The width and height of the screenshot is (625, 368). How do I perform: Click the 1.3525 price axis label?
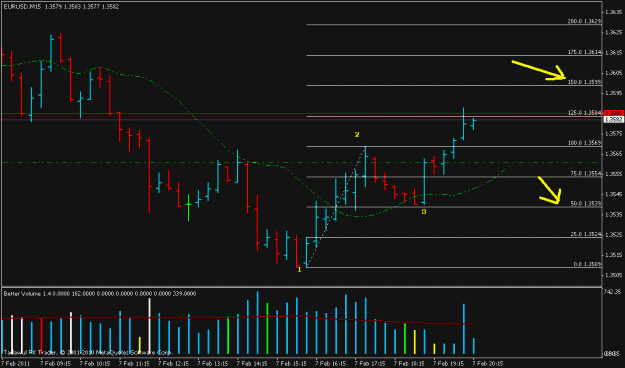613,234
